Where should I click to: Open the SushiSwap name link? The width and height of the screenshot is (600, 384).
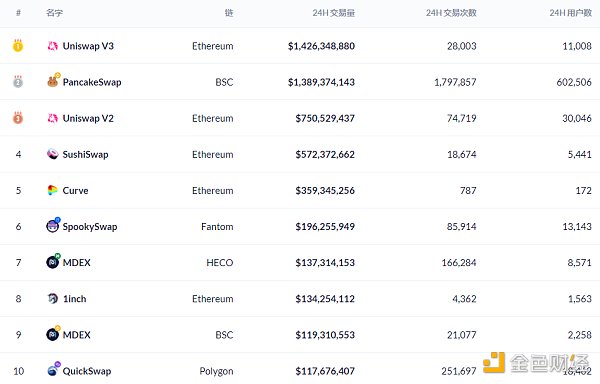click(85, 155)
